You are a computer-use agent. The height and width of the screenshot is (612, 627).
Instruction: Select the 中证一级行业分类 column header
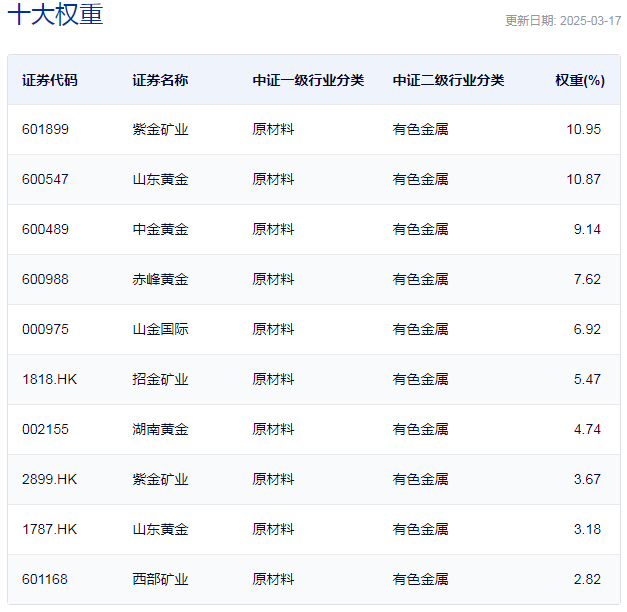308,80
